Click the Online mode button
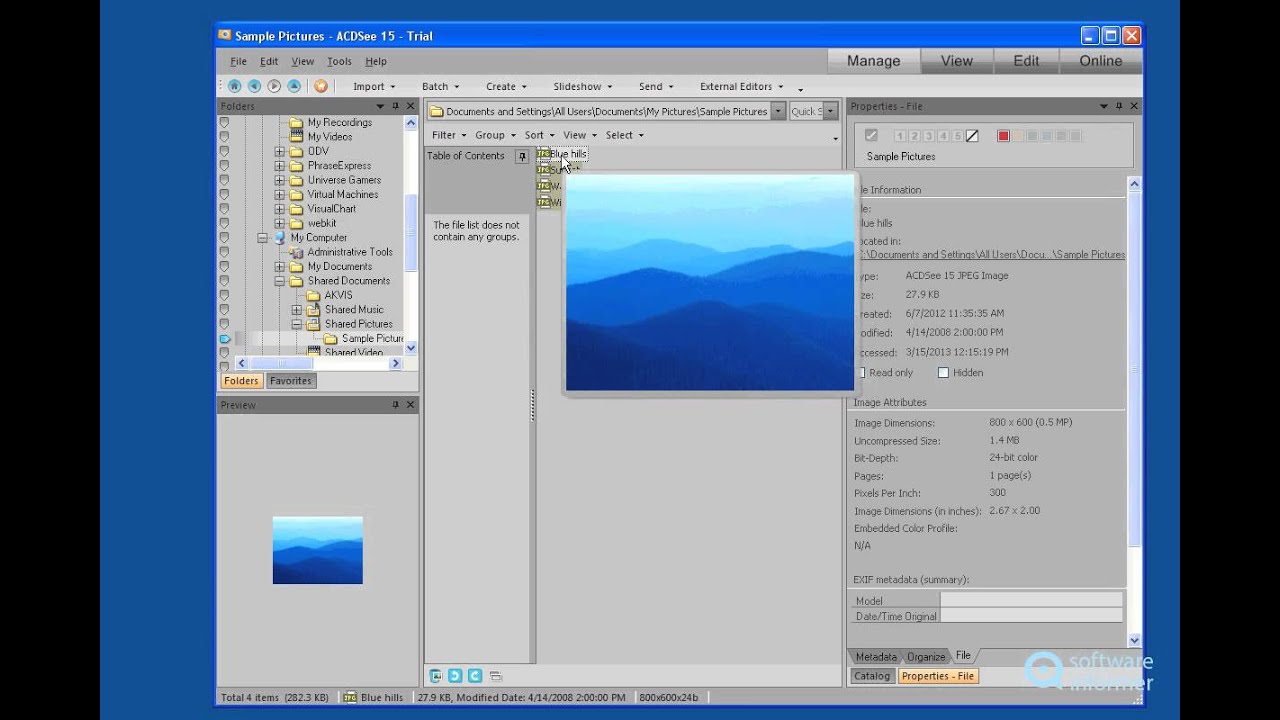 (1100, 61)
